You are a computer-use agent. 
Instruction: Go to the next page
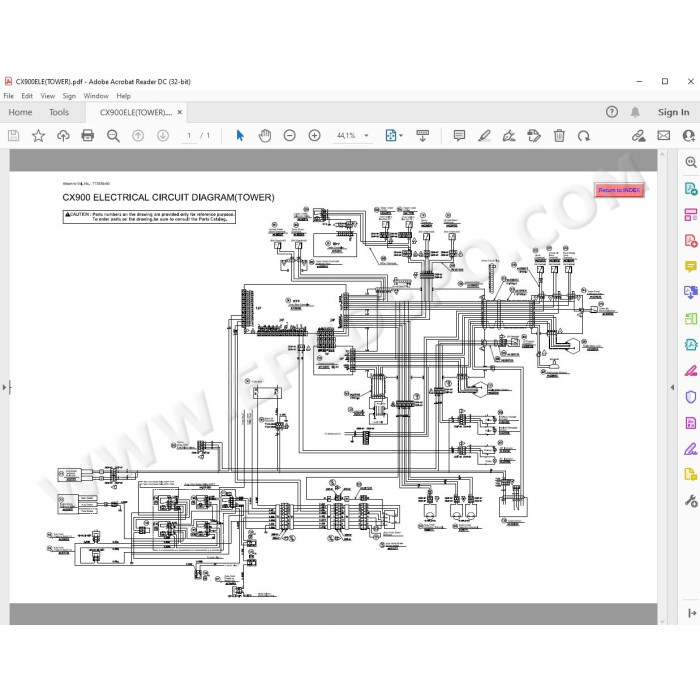pos(163,135)
